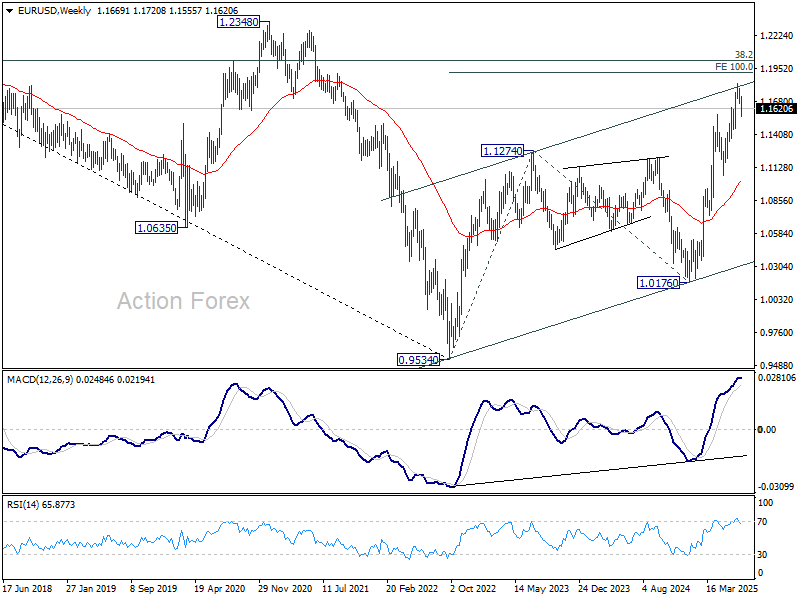
Task: Click the 27 Jan 2019 date label
Action: click(x=91, y=588)
